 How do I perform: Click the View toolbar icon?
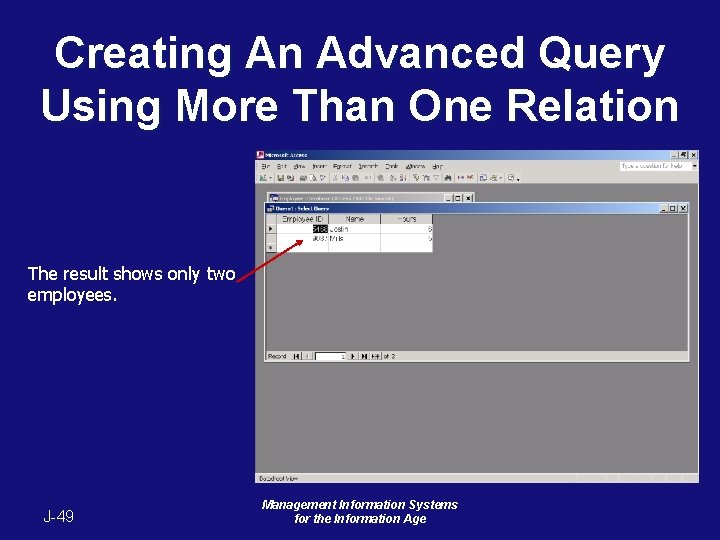263,178
